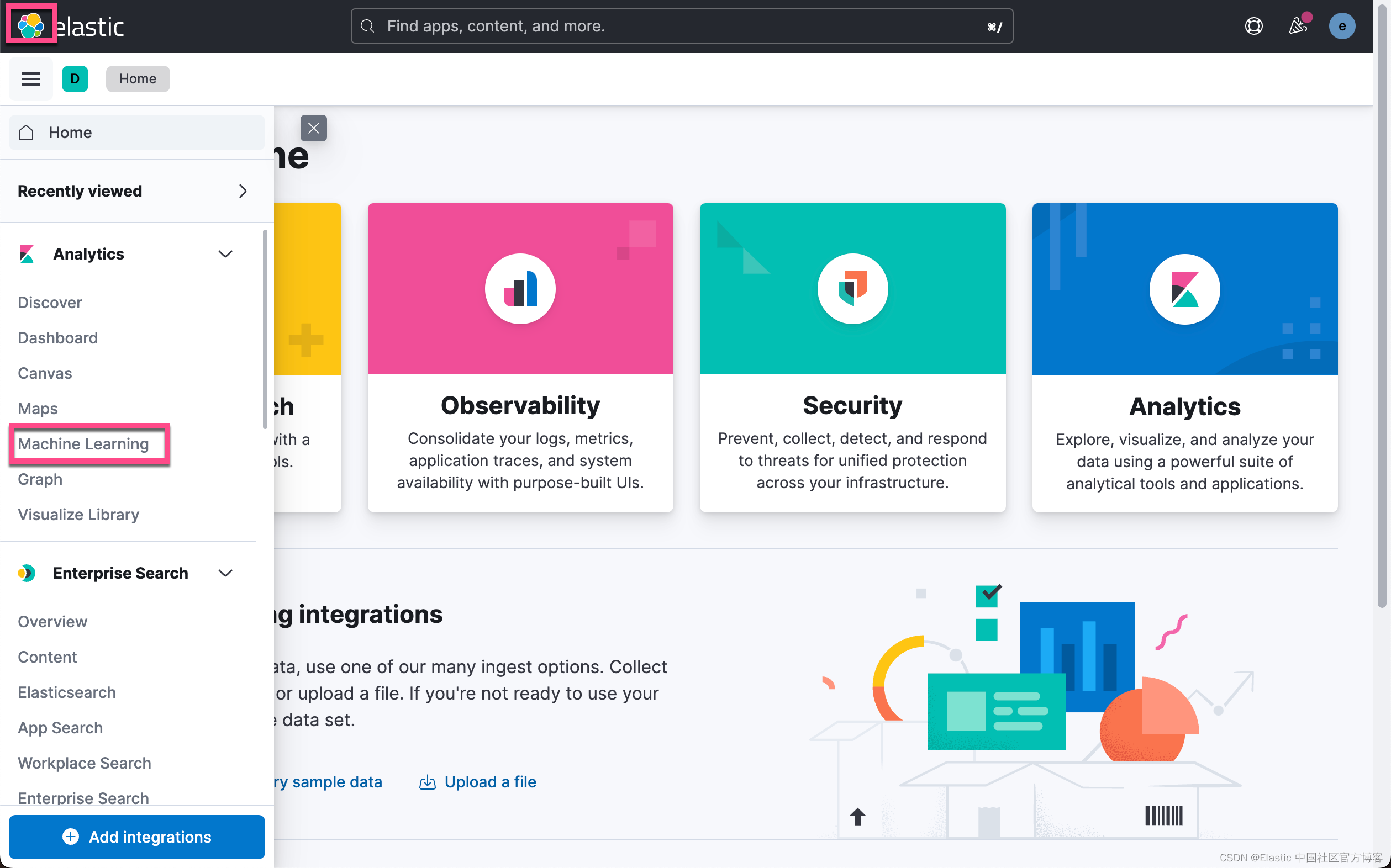Image resolution: width=1391 pixels, height=868 pixels.
Task: Open App Search in the sidebar
Action: tap(60, 727)
